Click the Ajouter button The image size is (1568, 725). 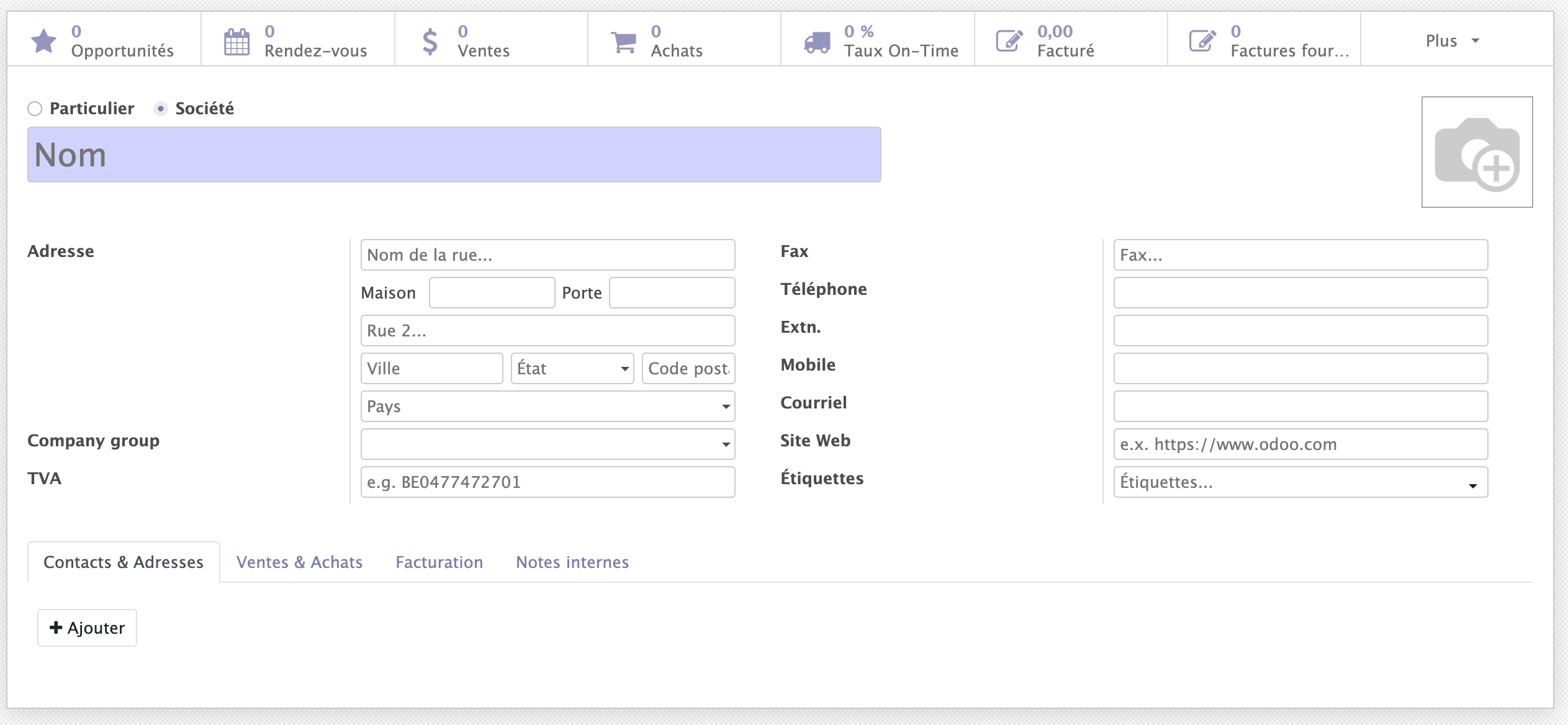87,628
